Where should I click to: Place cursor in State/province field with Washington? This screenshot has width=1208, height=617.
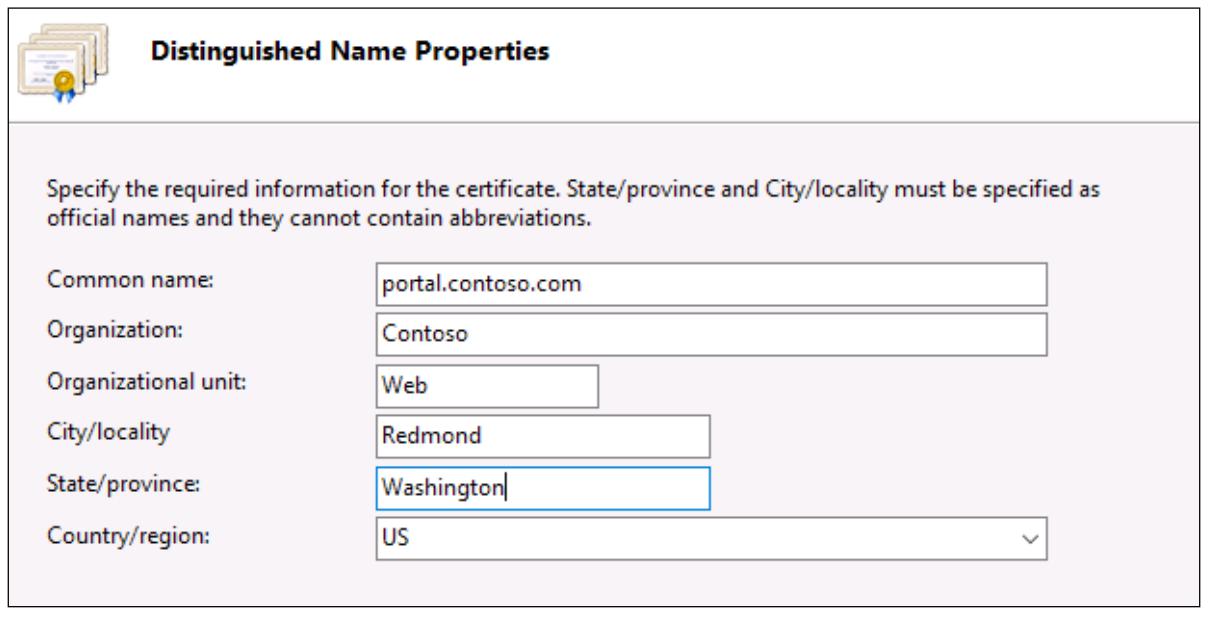(x=541, y=488)
